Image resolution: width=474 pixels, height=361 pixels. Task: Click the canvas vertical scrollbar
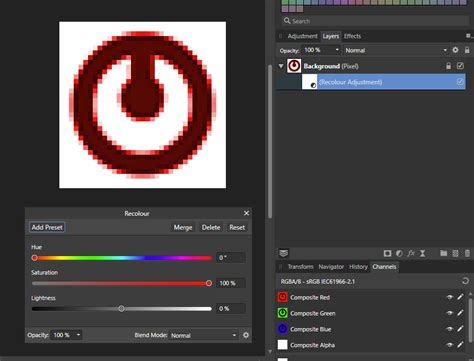tap(270, 141)
